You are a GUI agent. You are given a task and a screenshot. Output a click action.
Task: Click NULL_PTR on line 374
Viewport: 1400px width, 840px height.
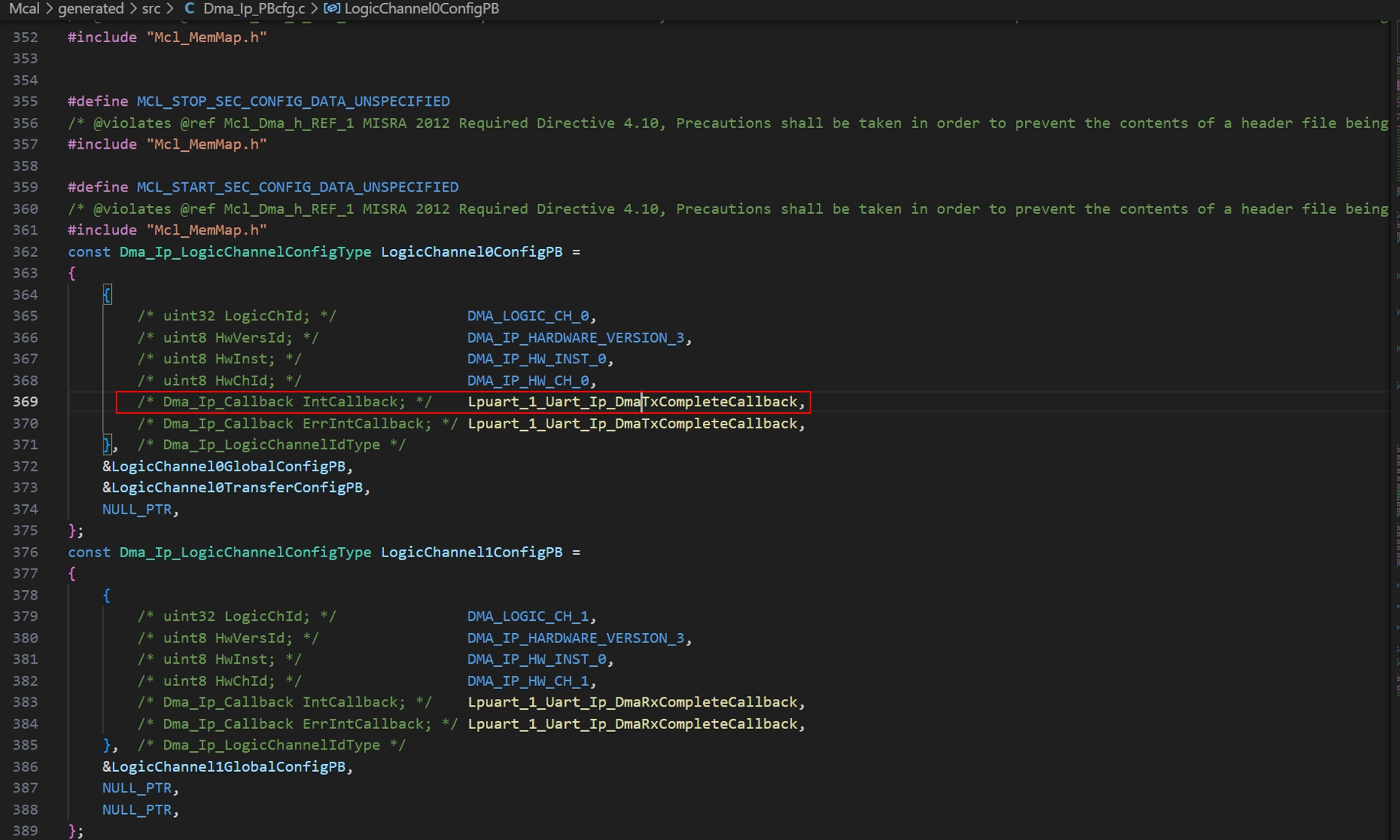[x=137, y=509]
